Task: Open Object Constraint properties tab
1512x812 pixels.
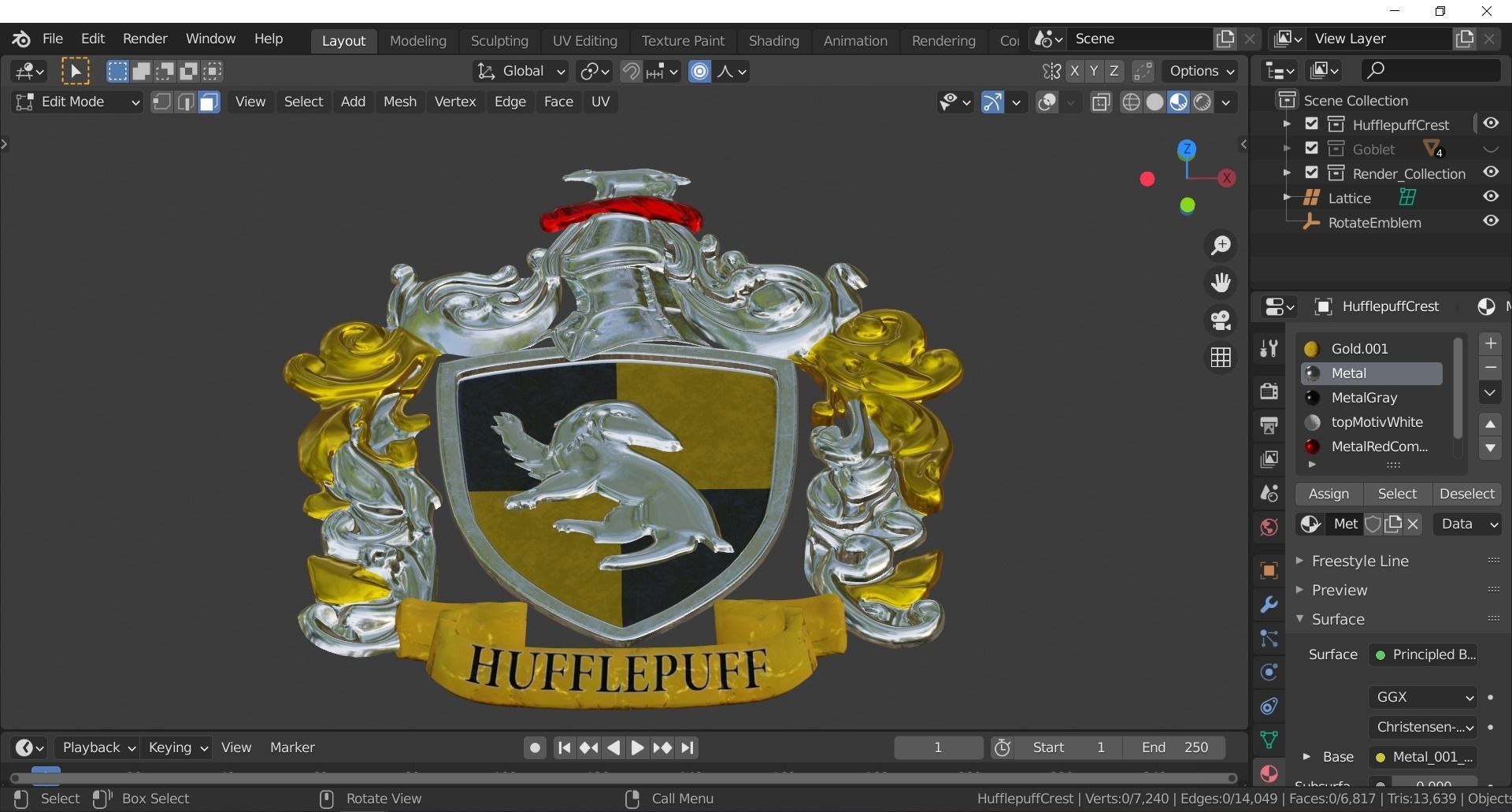Action: tap(1269, 706)
